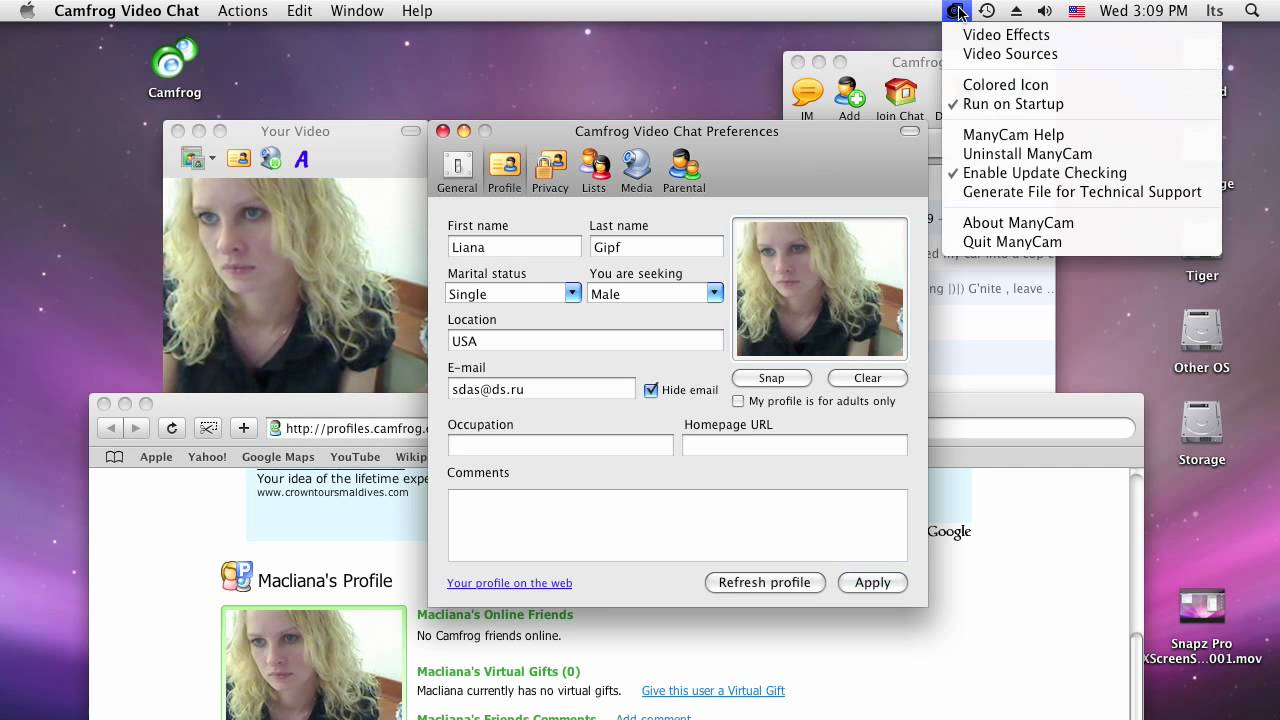The image size is (1280, 720).
Task: Click the E-mail field
Action: tap(541, 389)
